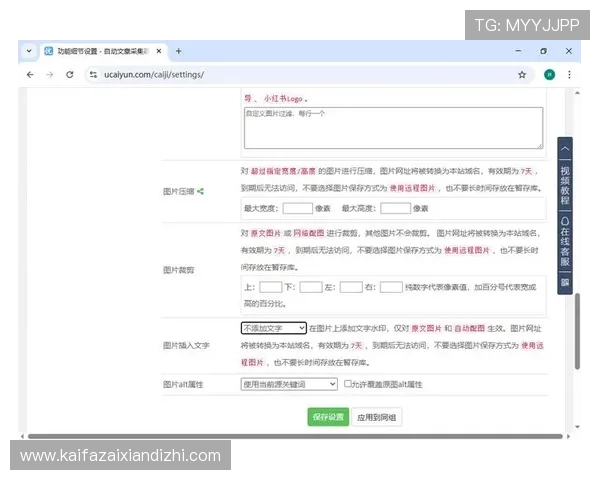Screen dimensions: 600x480
Task: Enable 允许覆盖原图alt属性 checkbox
Action: (x=347, y=384)
